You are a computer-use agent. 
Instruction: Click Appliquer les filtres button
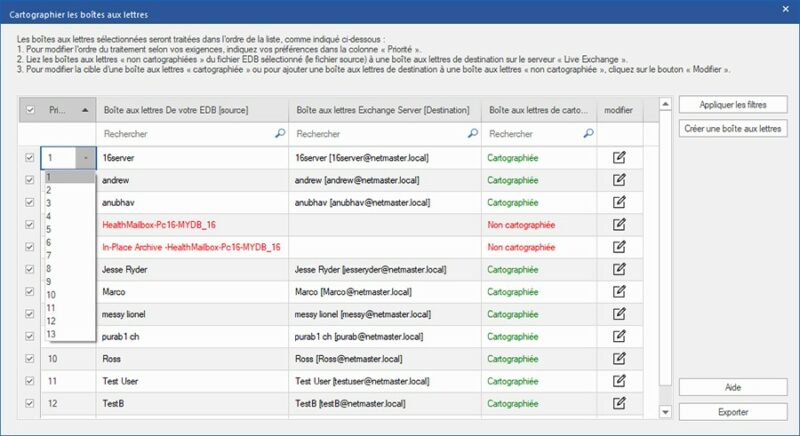click(733, 105)
